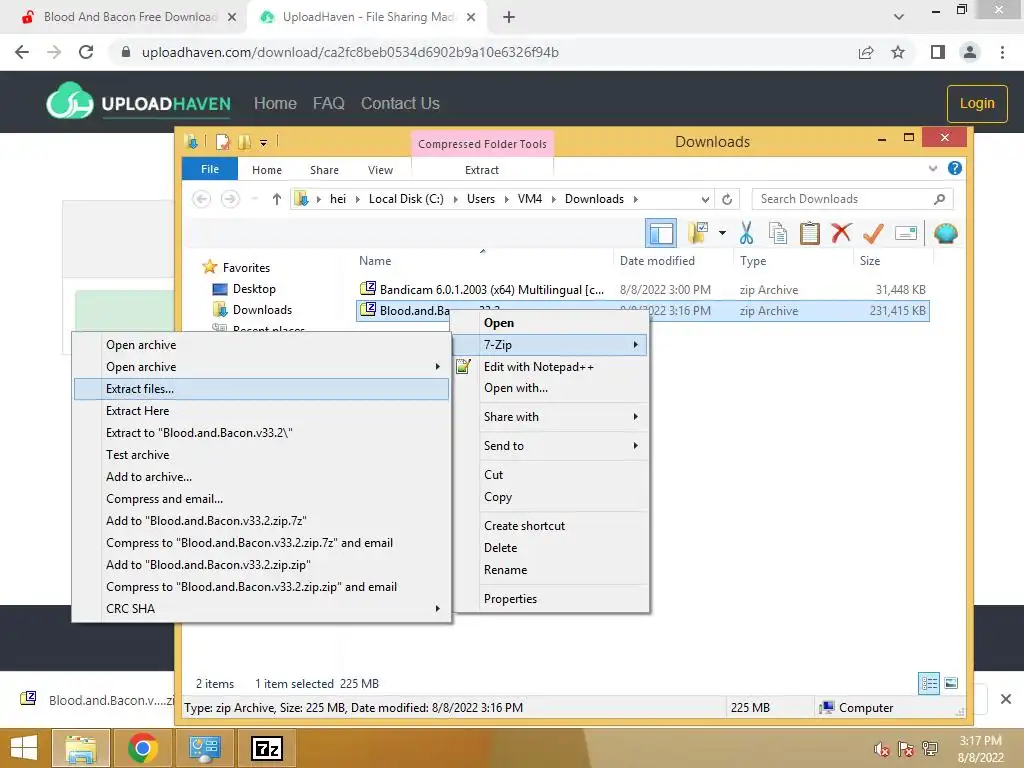Expand the second Open archive submenu

tap(261, 367)
